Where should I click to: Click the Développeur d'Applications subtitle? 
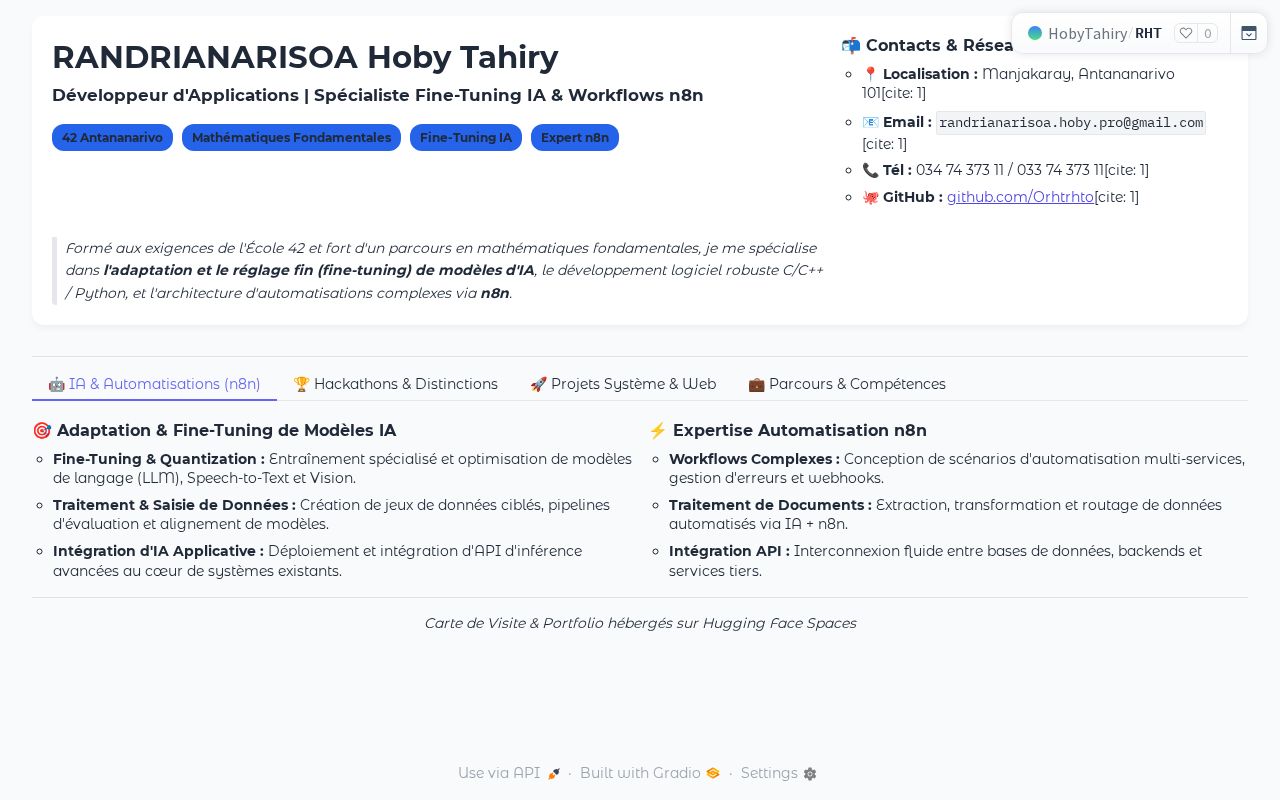coord(378,95)
